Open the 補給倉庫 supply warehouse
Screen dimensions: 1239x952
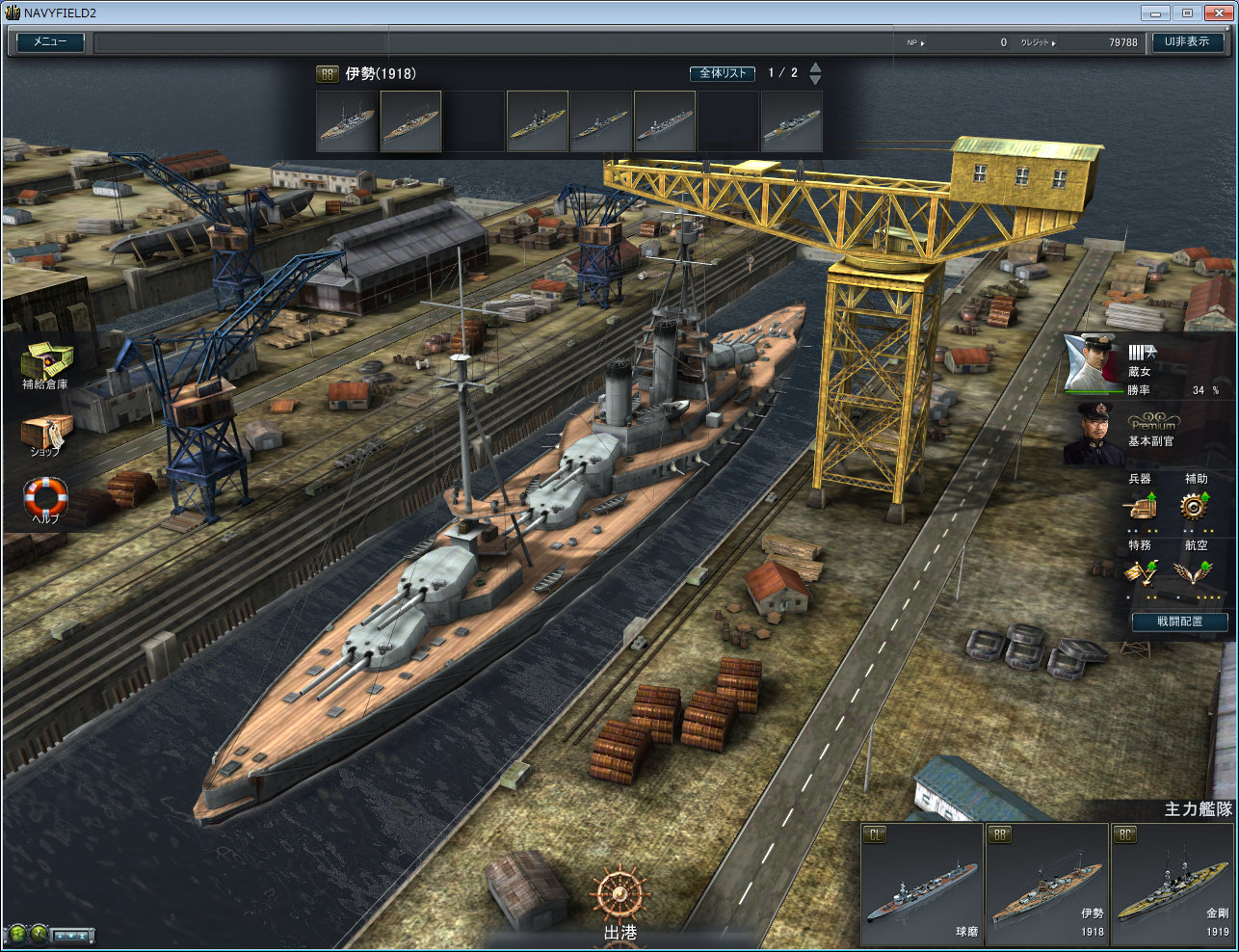46,363
